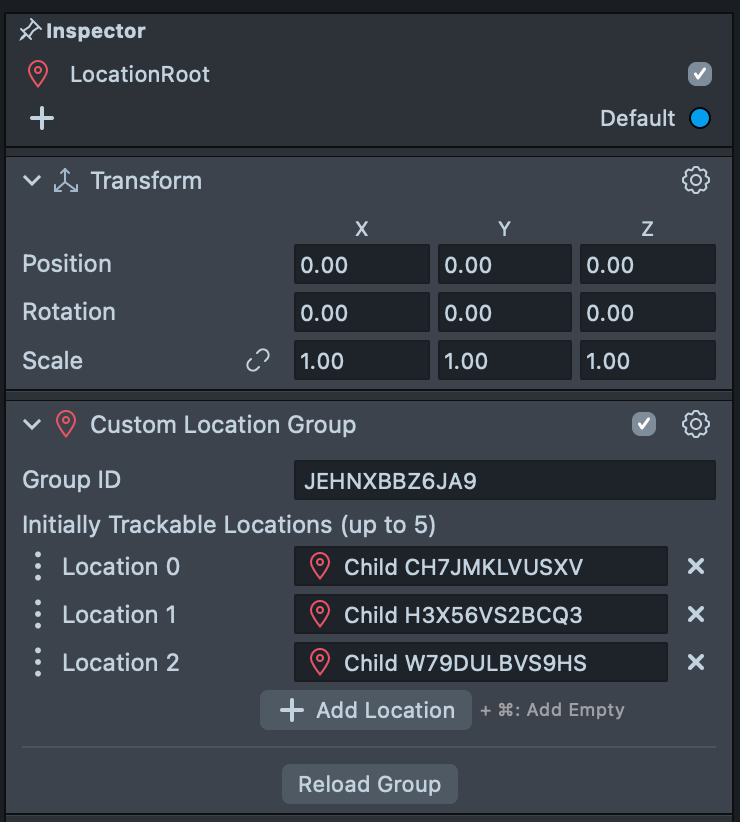Click the Location 2 drag handle dots
The height and width of the screenshot is (822, 740).
38,662
